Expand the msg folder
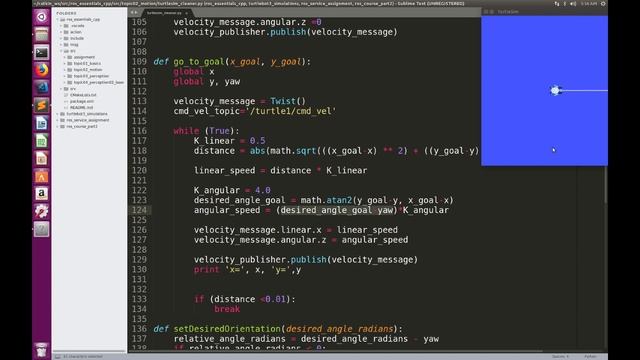Image resolution: width=640 pixels, height=360 pixels. click(x=61, y=44)
